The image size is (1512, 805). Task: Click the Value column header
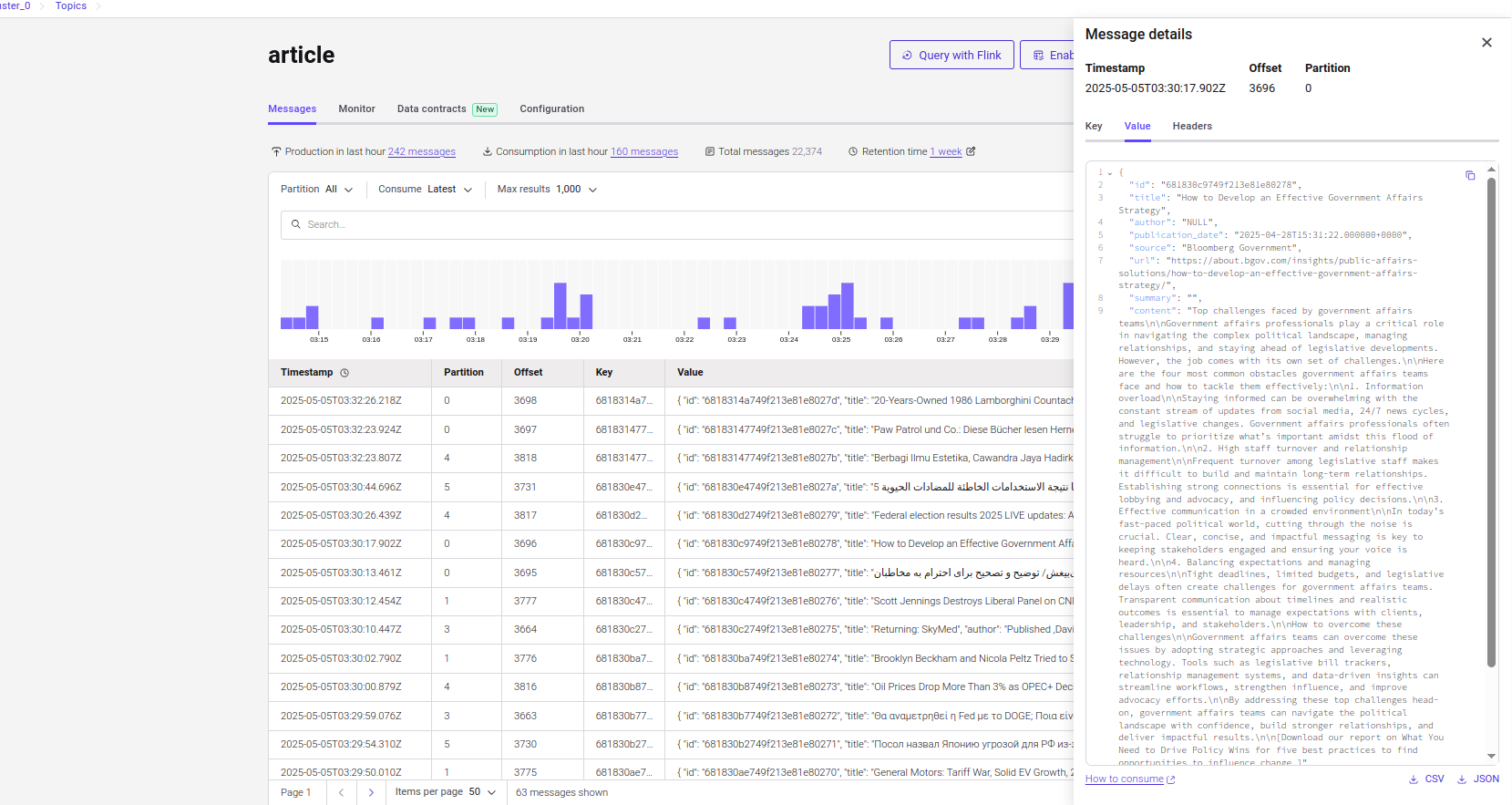pyautogui.click(x=690, y=373)
